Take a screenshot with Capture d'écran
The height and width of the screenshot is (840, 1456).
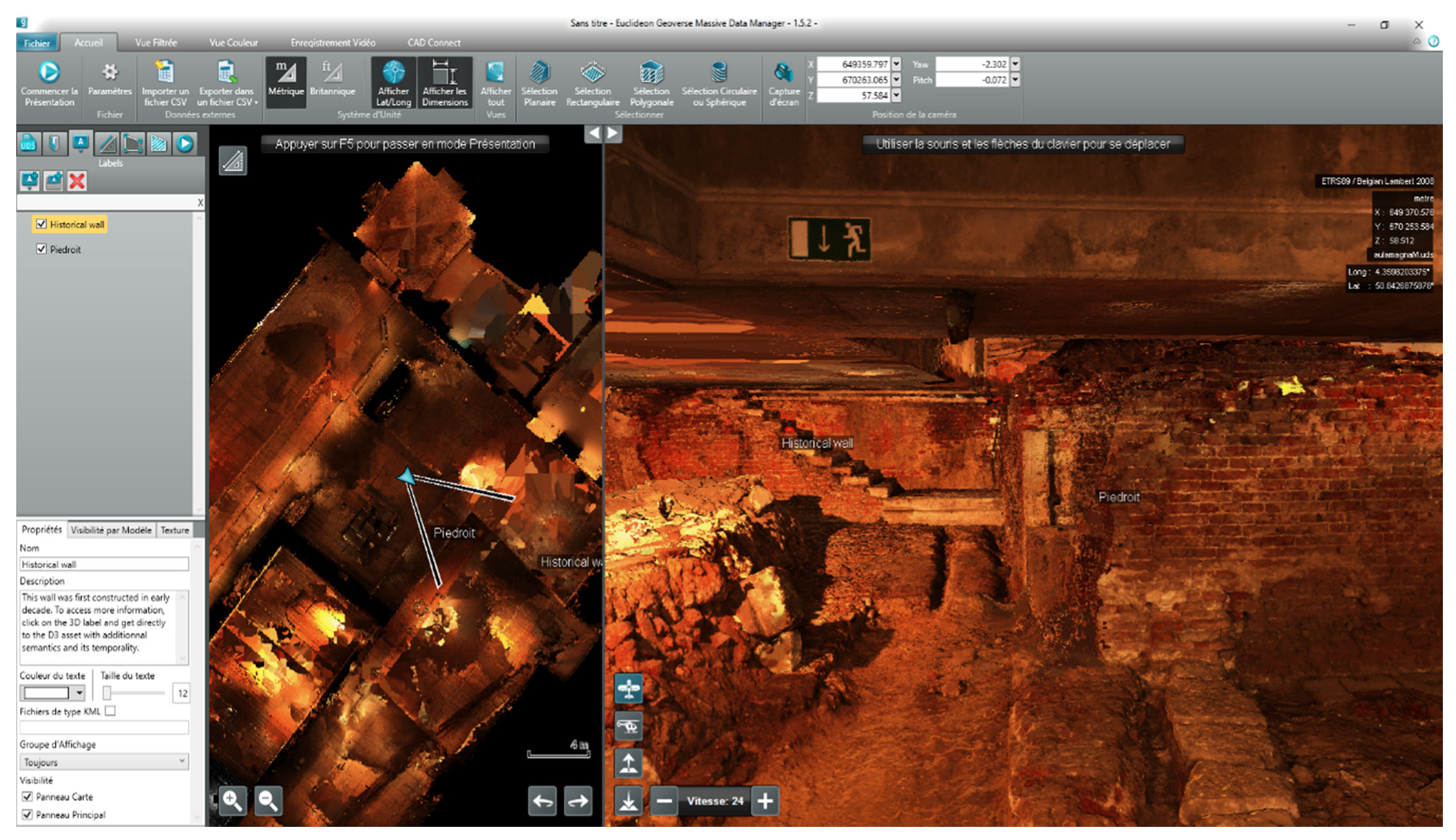pyautogui.click(x=783, y=73)
